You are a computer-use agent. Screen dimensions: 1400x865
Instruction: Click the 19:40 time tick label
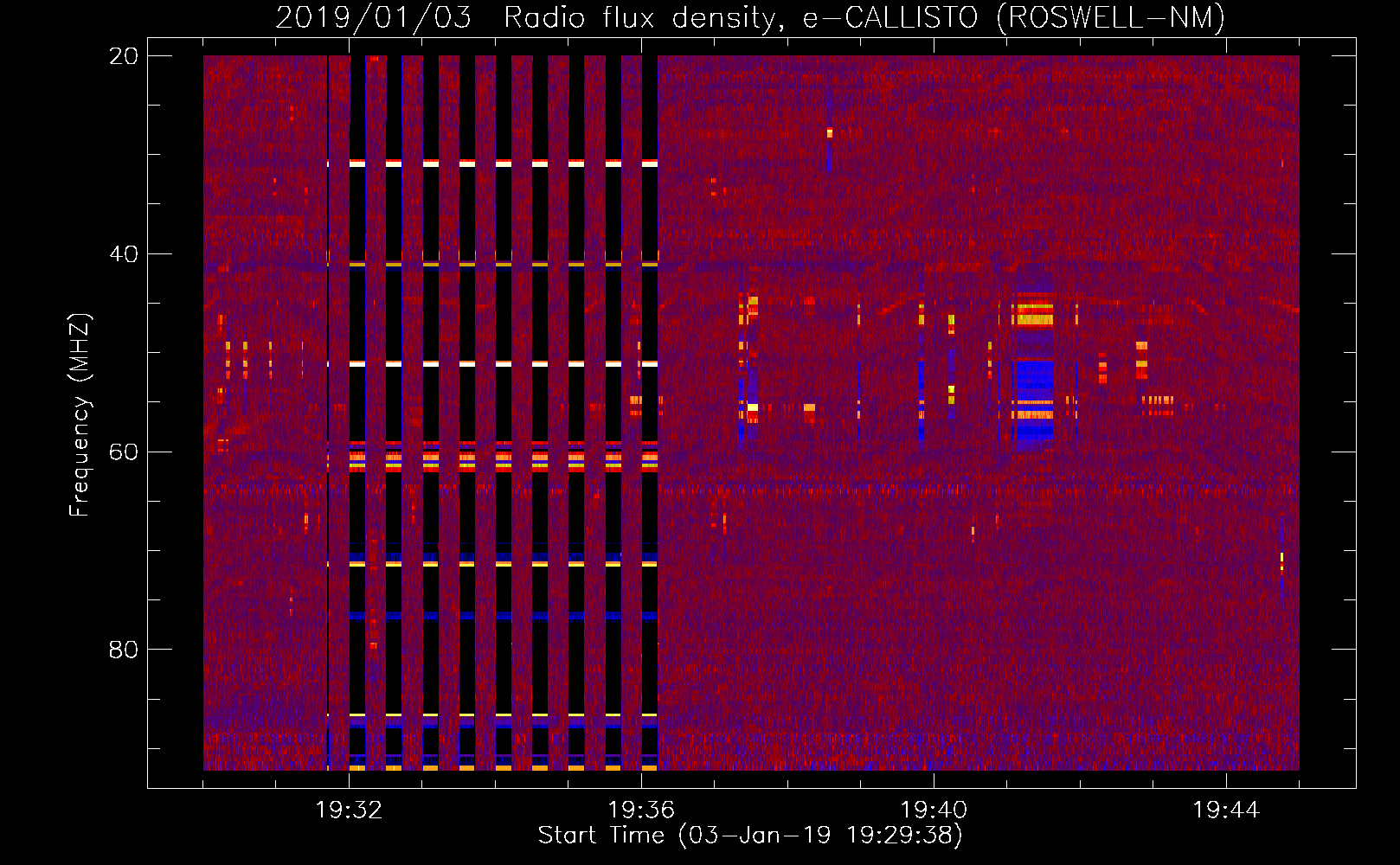coord(934,810)
